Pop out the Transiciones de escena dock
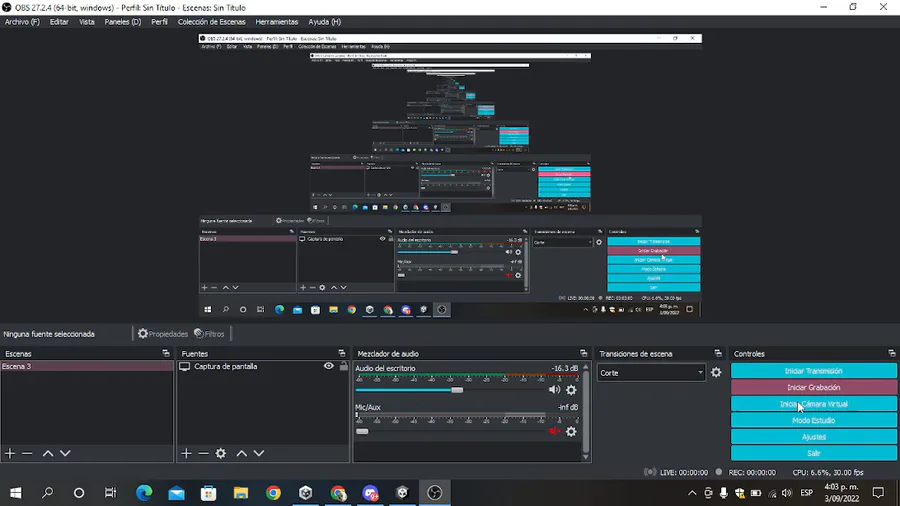Viewport: 900px width, 506px height. (x=718, y=353)
